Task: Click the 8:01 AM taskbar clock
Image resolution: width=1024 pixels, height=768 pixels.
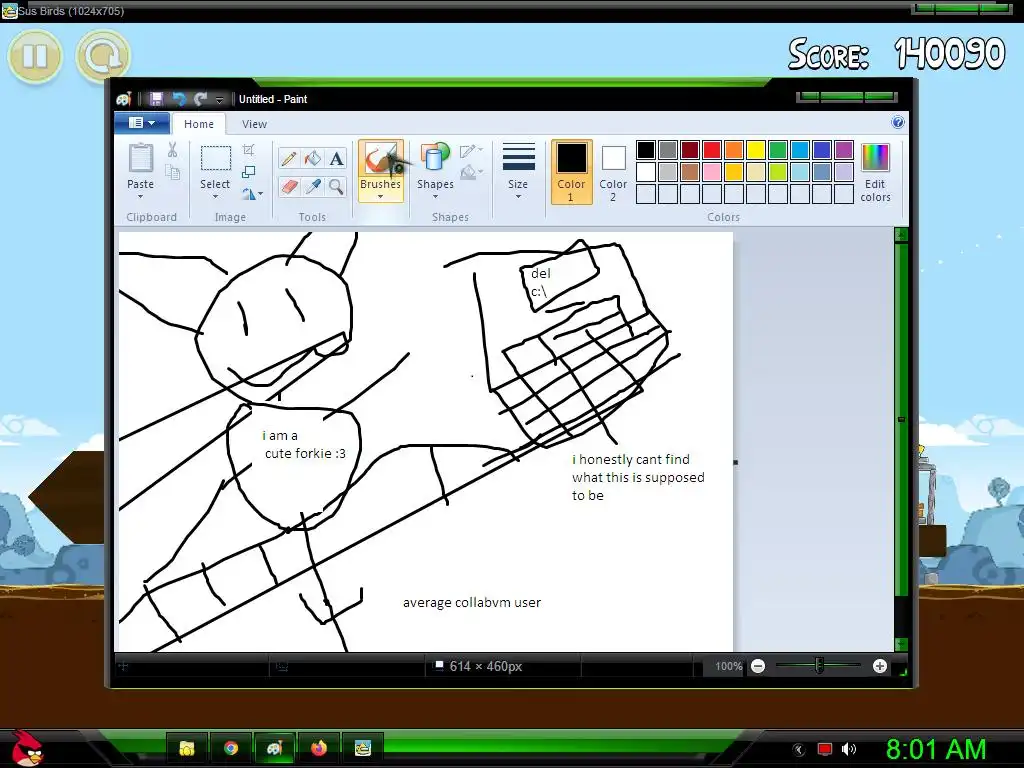Action: (x=936, y=749)
